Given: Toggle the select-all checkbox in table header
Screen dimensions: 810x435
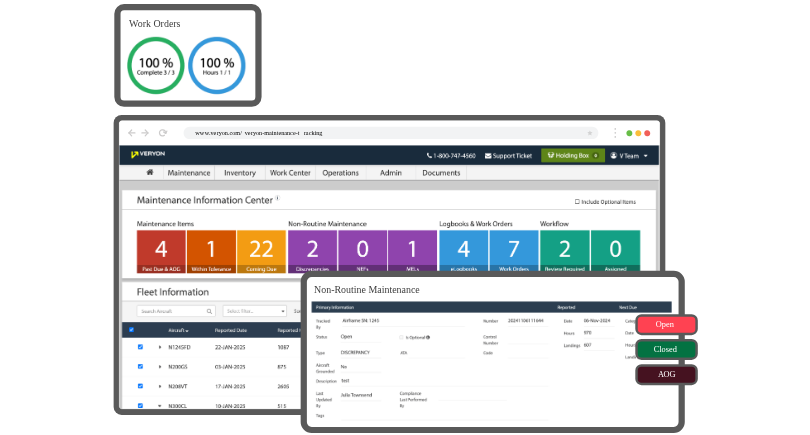Looking at the screenshot, I should 131,330.
